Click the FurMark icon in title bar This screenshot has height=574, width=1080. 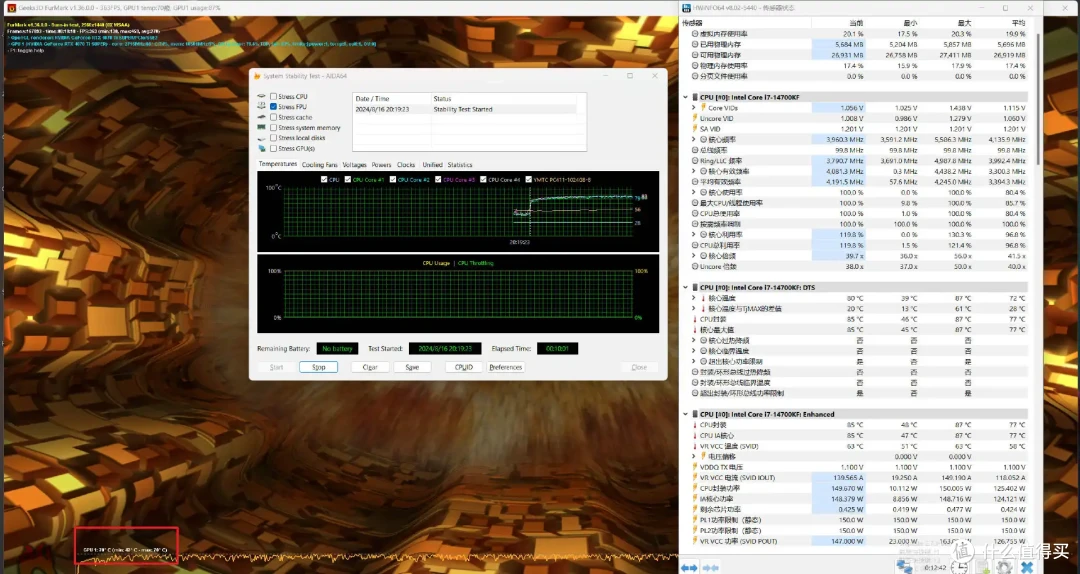coord(12,8)
